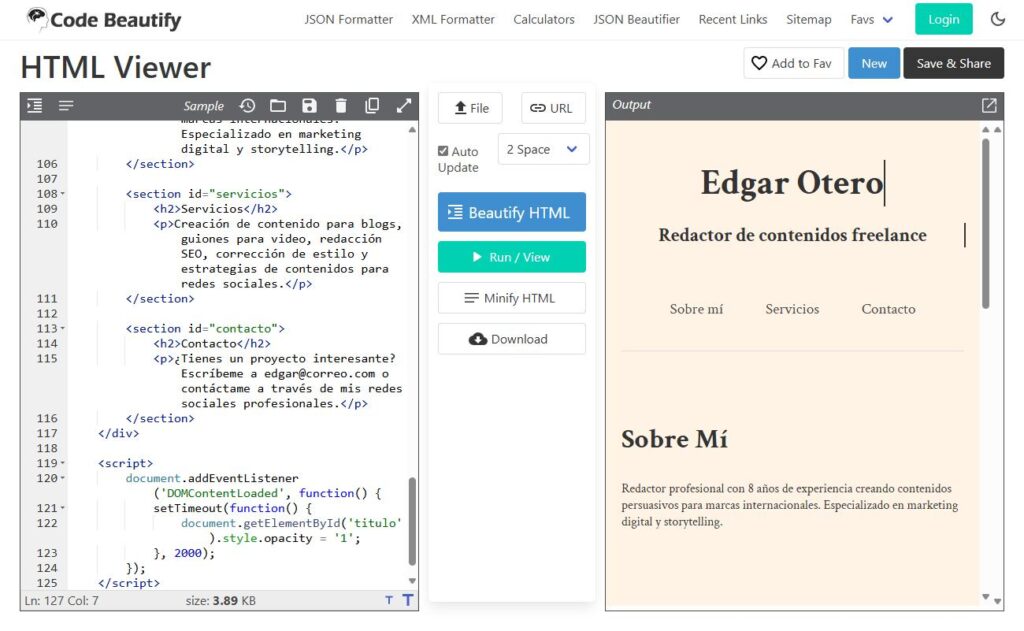Viewport: 1024px width, 631px height.
Task: Click the Run / View button
Action: click(511, 257)
